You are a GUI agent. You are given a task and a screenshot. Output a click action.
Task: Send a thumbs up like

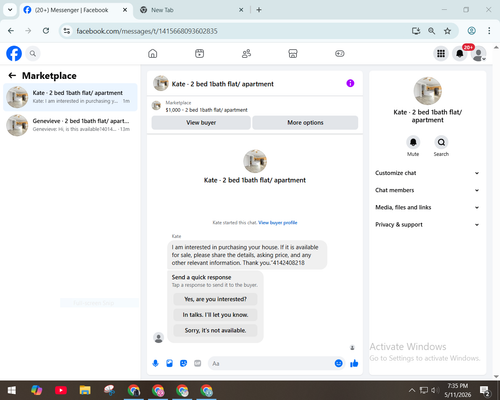(x=354, y=363)
